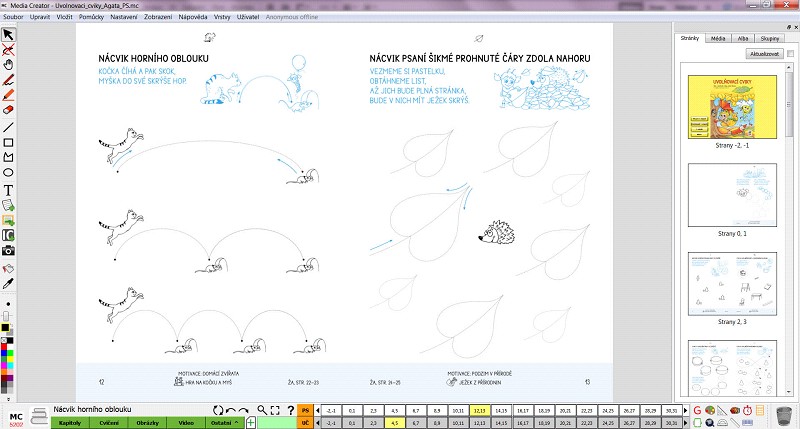Click the stacked books icon
The width and height of the screenshot is (800, 429).
click(39, 416)
